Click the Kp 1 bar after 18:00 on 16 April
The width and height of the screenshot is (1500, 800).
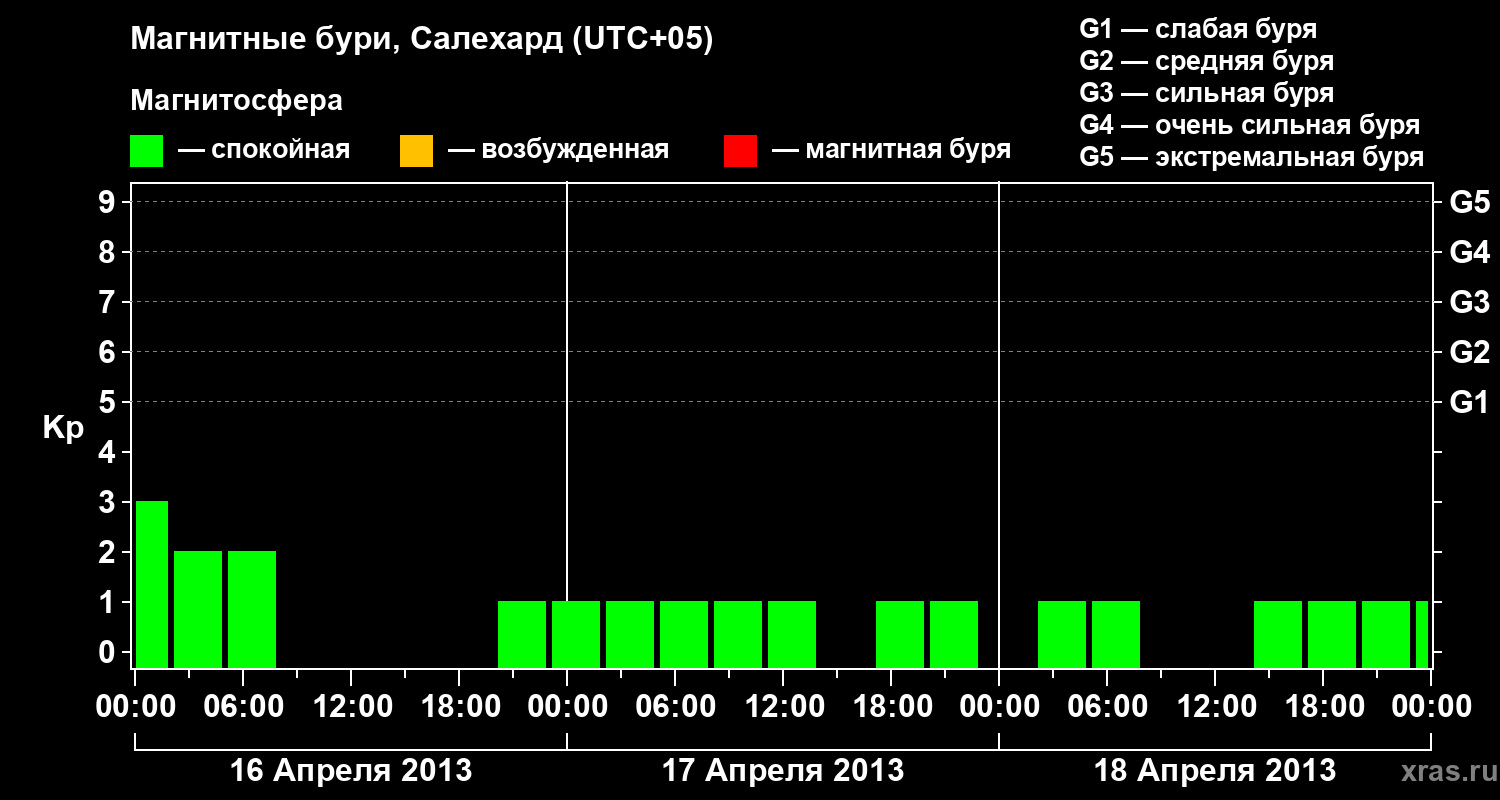pyautogui.click(x=522, y=634)
